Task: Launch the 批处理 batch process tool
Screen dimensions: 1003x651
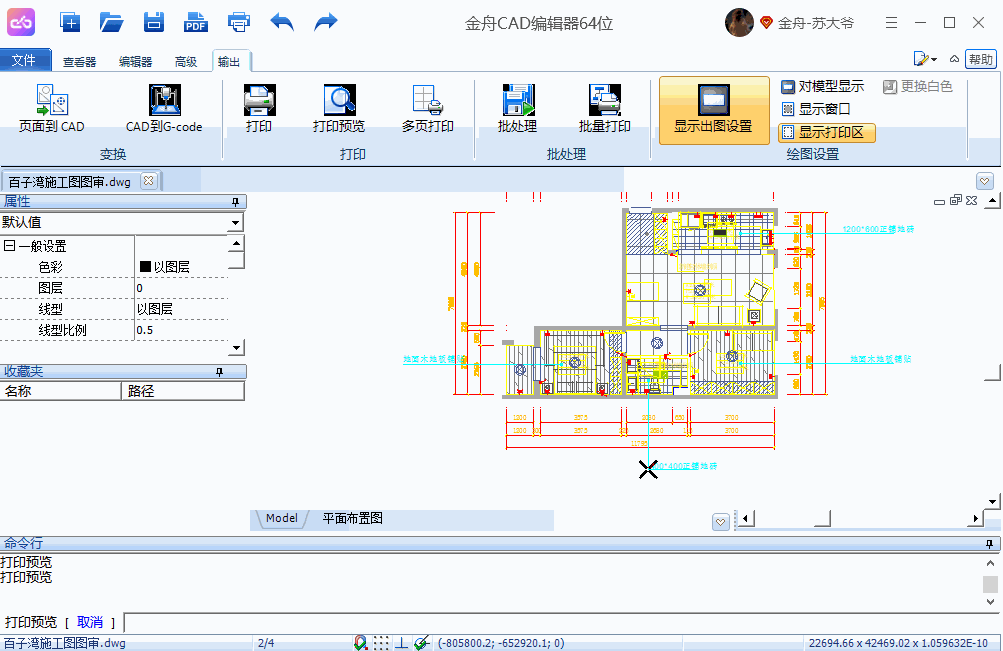Action: tap(517, 100)
